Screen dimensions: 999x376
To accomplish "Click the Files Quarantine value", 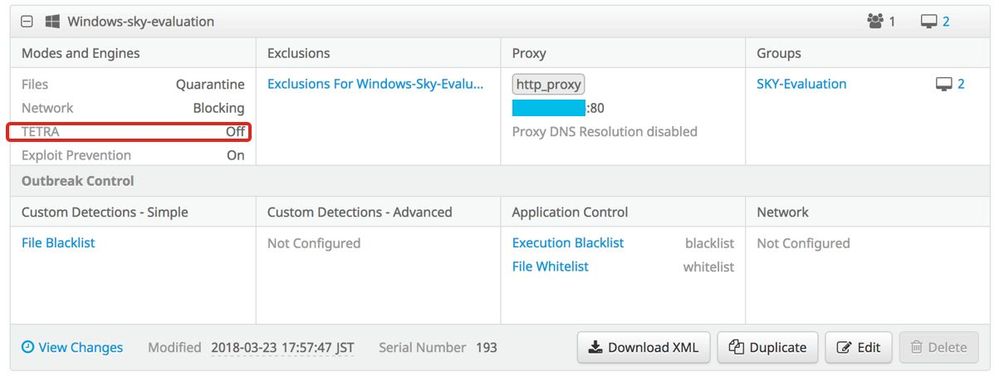I will coord(210,84).
